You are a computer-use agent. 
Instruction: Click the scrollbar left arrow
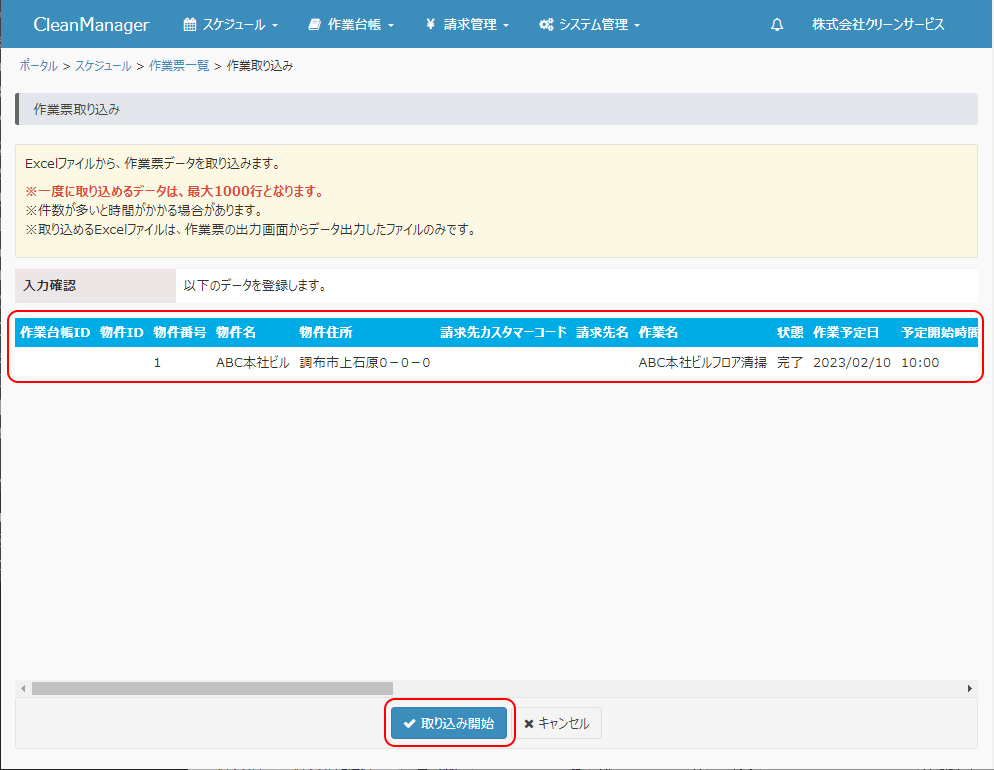click(22, 688)
